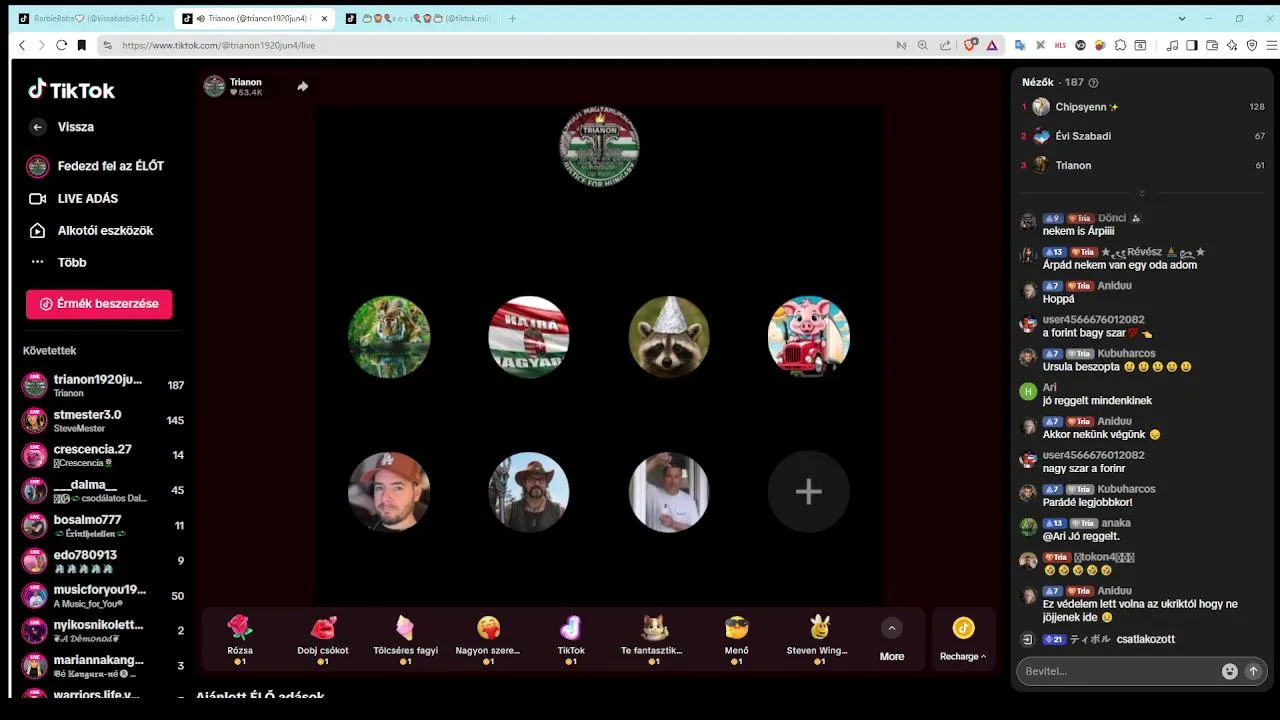Open top viewer Évi Szabadi
1280x720 pixels.
1142,136
